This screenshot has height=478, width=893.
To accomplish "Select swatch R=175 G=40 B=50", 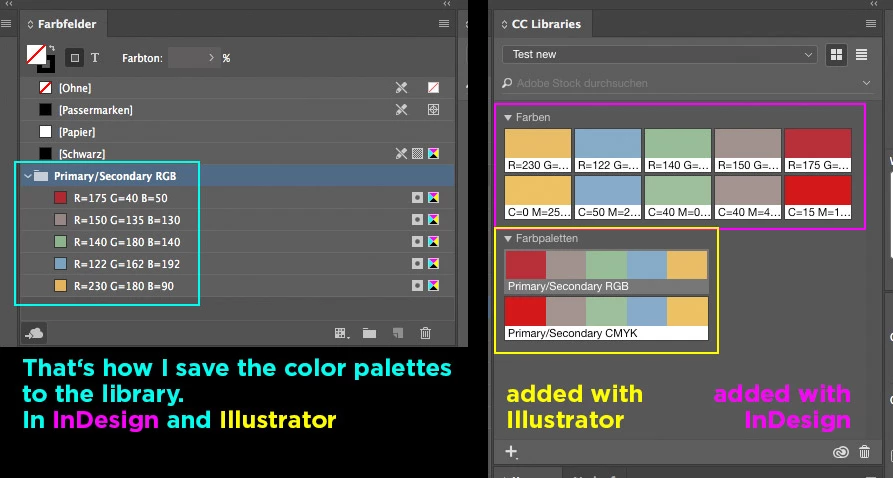I will [237, 198].
